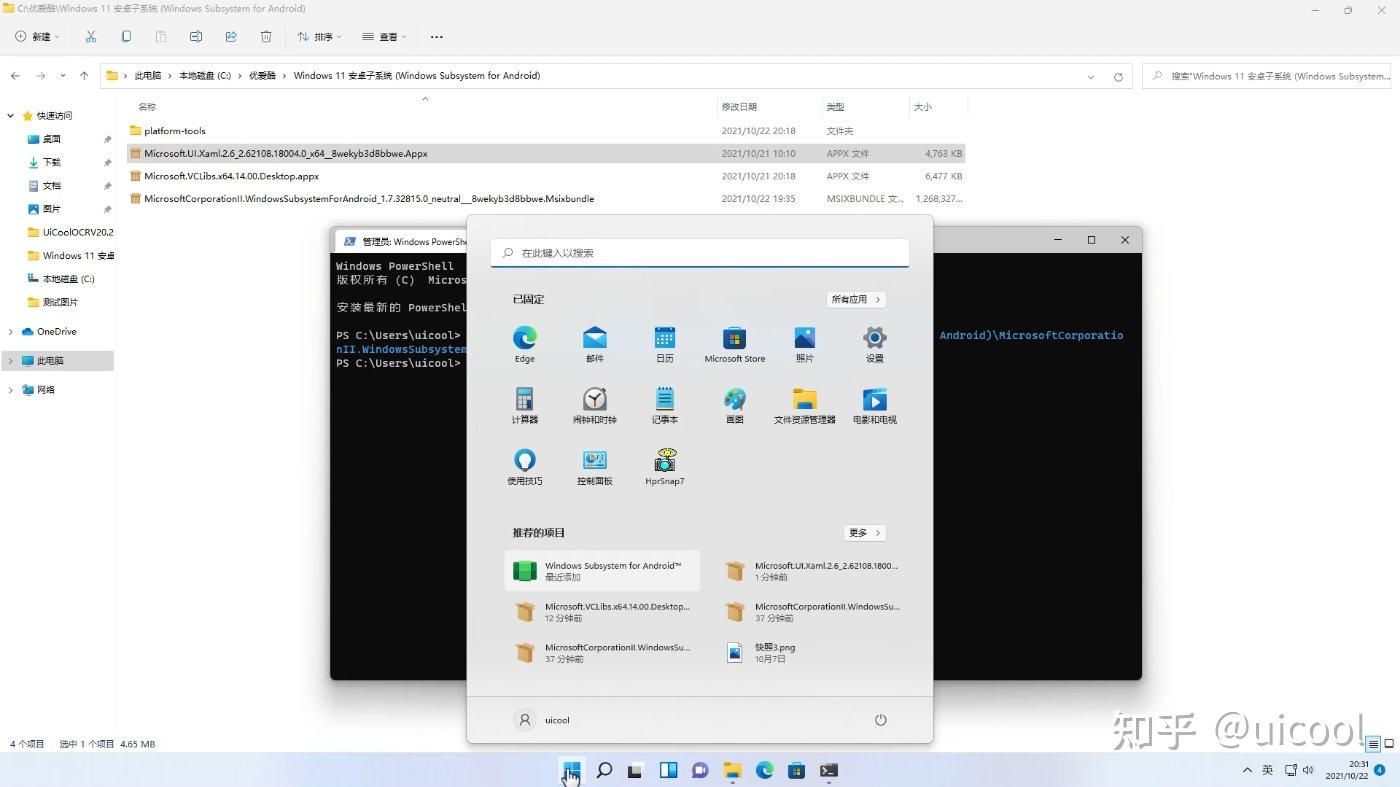Click the PowerShell terminal taskbar icon
The height and width of the screenshot is (787, 1400).
[x=828, y=770]
